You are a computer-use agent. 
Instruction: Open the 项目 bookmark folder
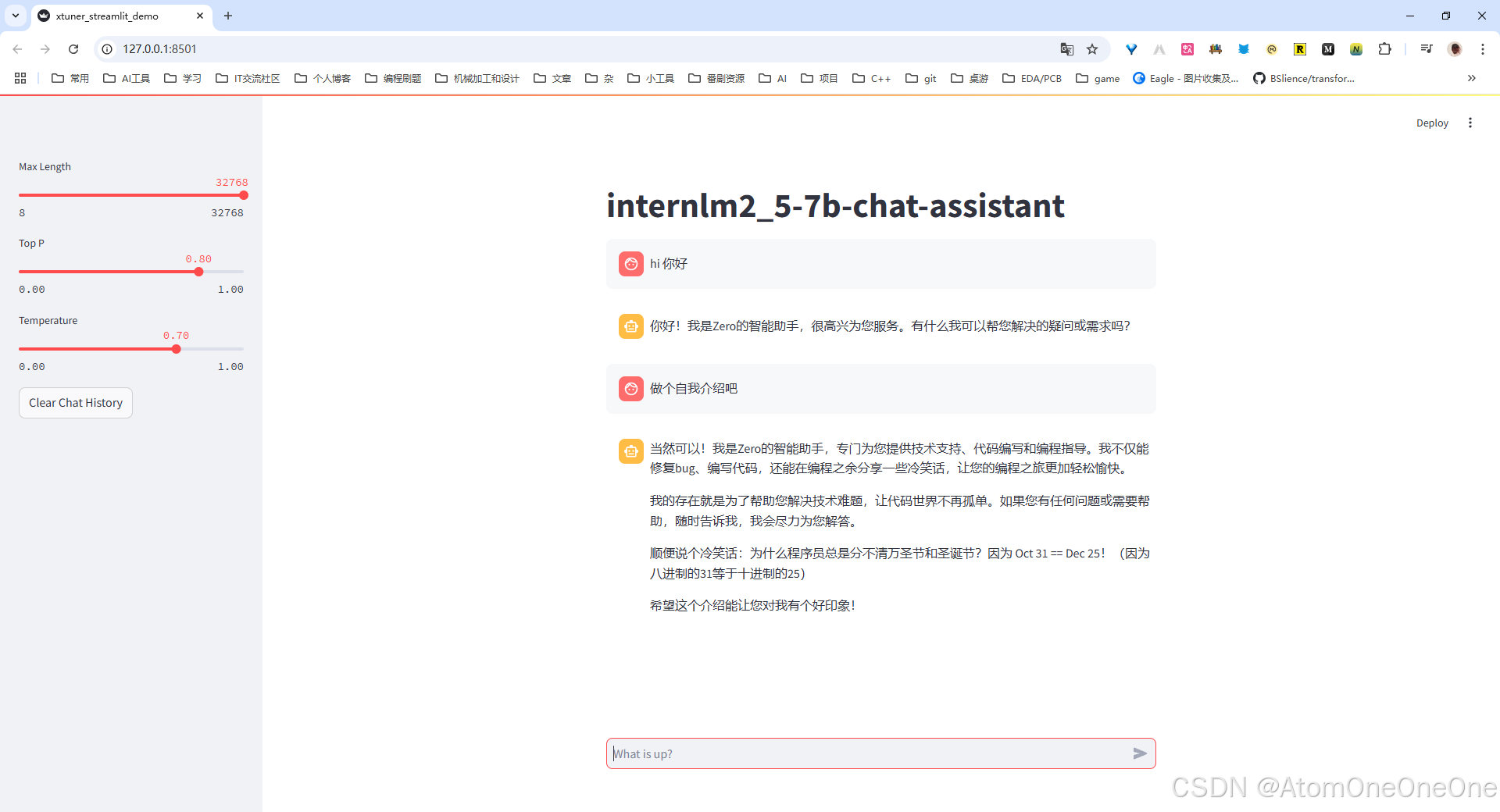(820, 78)
